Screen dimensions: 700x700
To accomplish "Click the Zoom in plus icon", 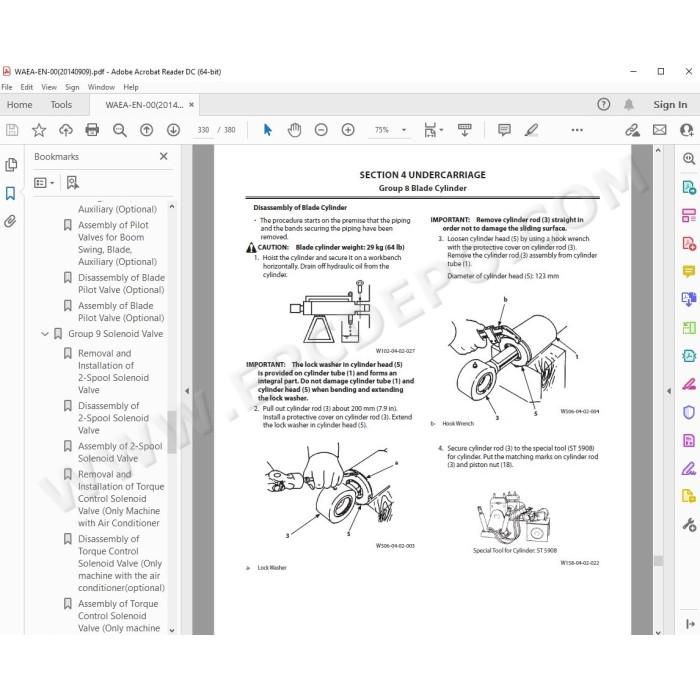I will 348,130.
